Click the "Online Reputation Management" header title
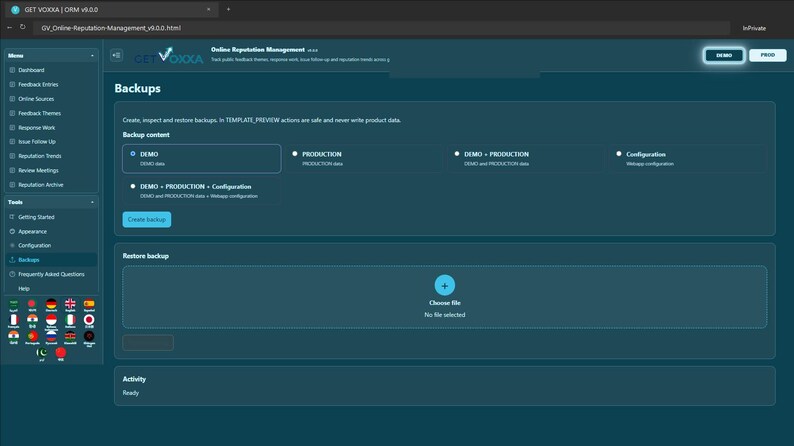The width and height of the screenshot is (794, 446). 258,50
